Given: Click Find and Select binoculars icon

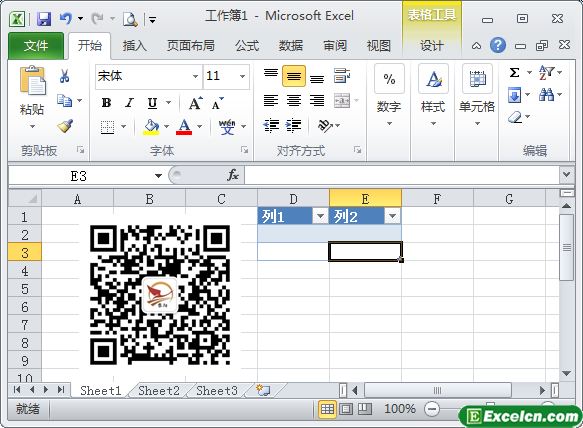Looking at the screenshot, I should (x=546, y=95).
